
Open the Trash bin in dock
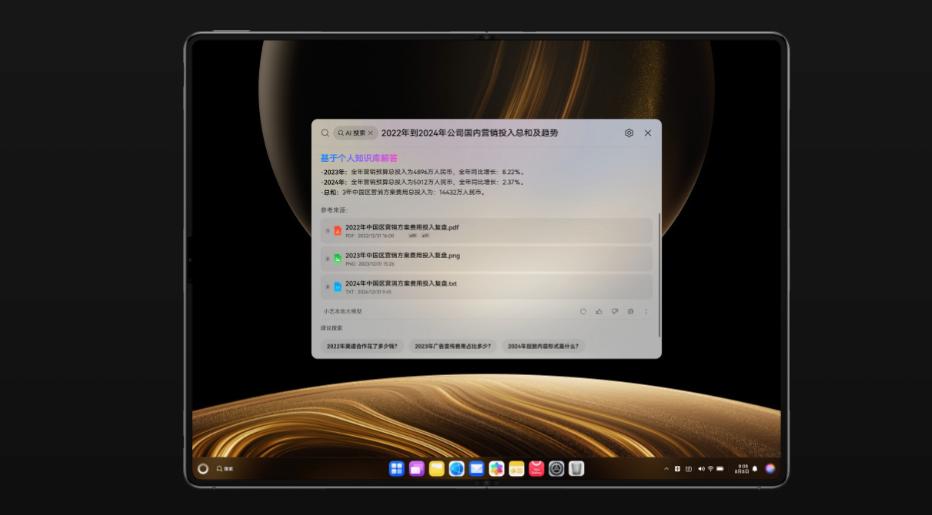point(577,469)
